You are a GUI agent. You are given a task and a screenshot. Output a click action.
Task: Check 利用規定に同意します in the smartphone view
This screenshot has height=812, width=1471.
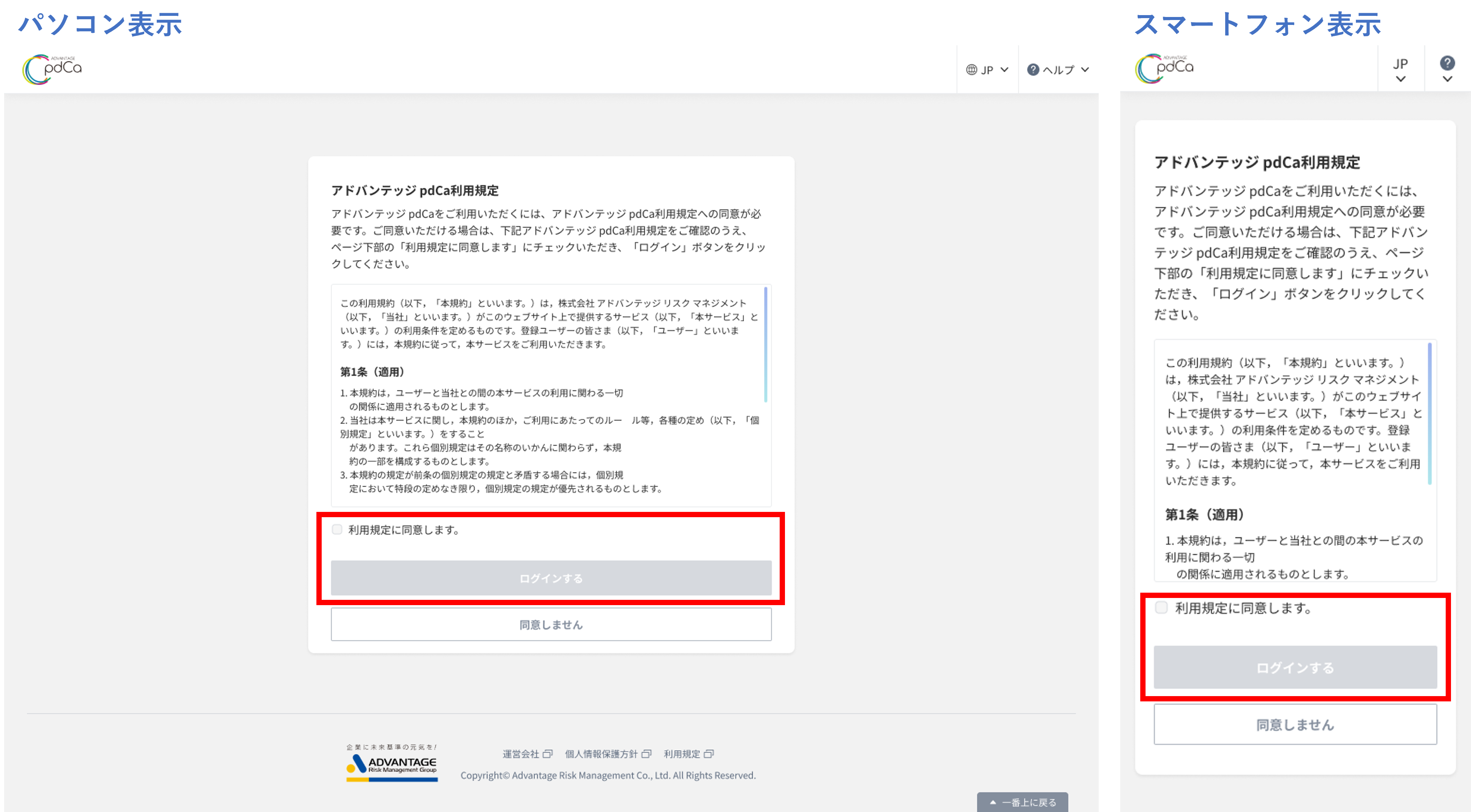(1161, 607)
